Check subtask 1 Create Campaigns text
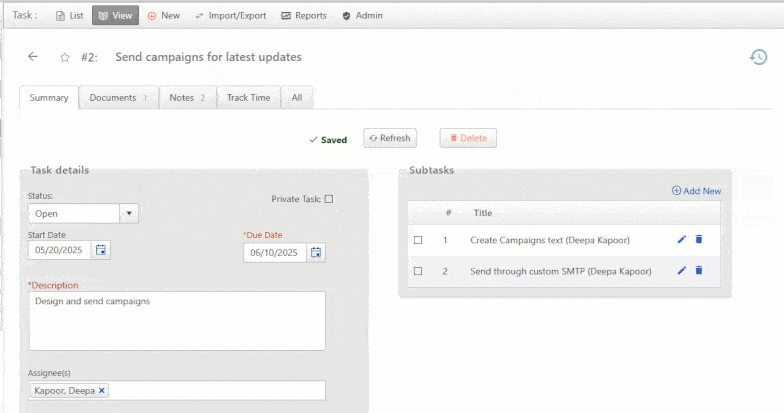This screenshot has width=784, height=413. (418, 240)
